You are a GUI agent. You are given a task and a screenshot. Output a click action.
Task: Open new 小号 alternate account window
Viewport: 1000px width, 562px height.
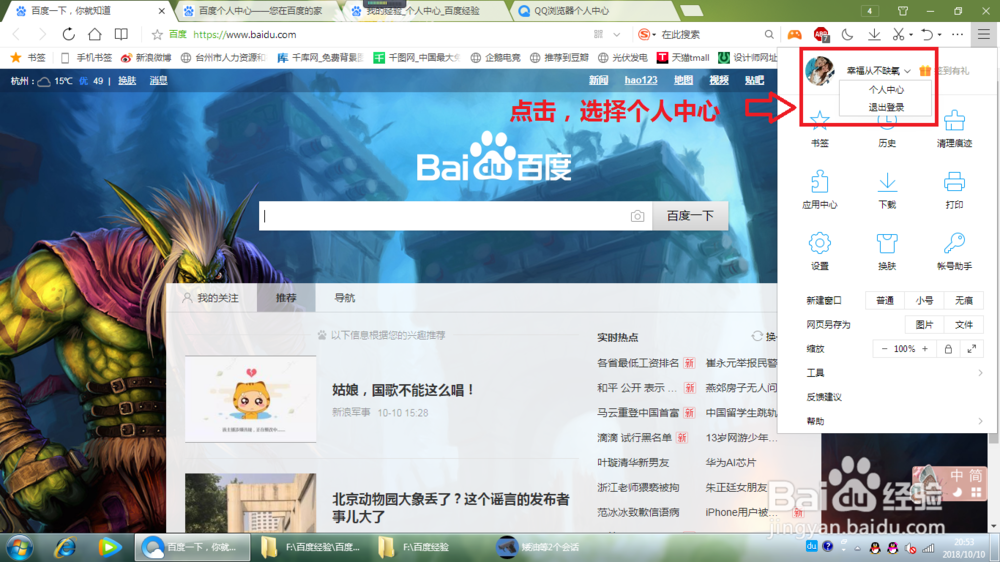(x=924, y=300)
